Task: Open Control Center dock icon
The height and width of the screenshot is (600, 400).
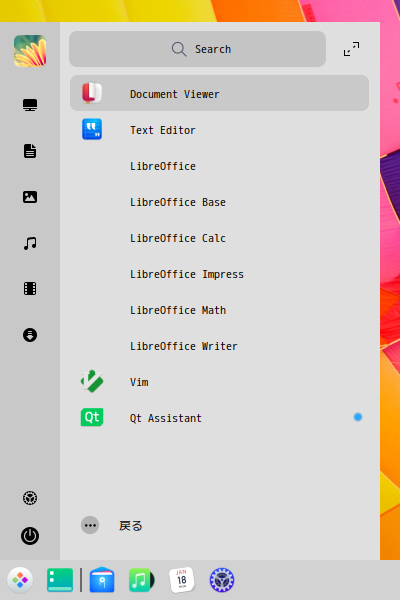Action: pyautogui.click(x=222, y=580)
